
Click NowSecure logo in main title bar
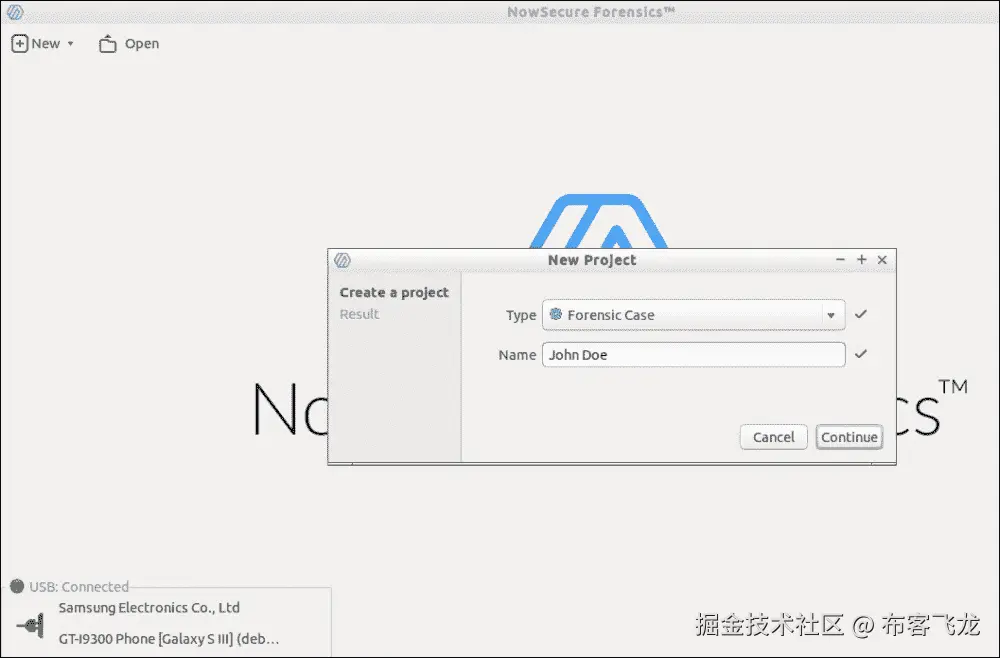pos(15,11)
